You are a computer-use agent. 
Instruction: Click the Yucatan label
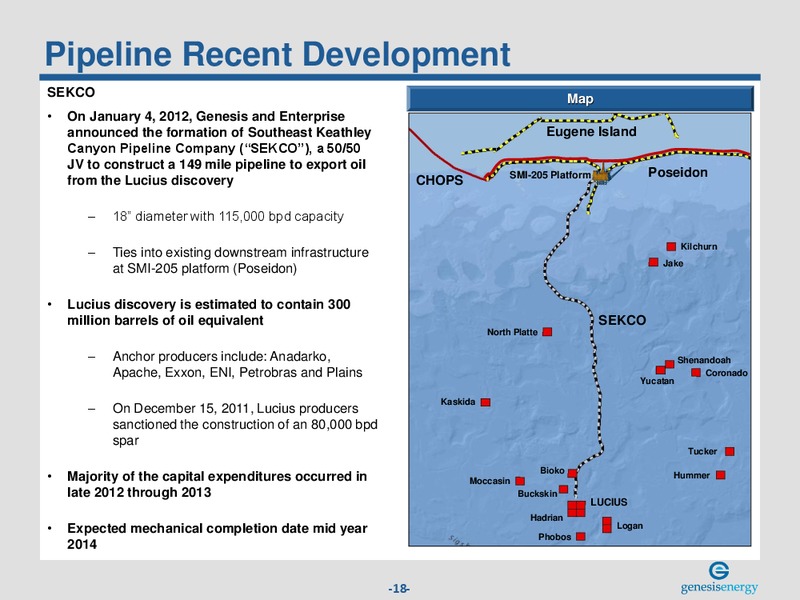coord(657,381)
